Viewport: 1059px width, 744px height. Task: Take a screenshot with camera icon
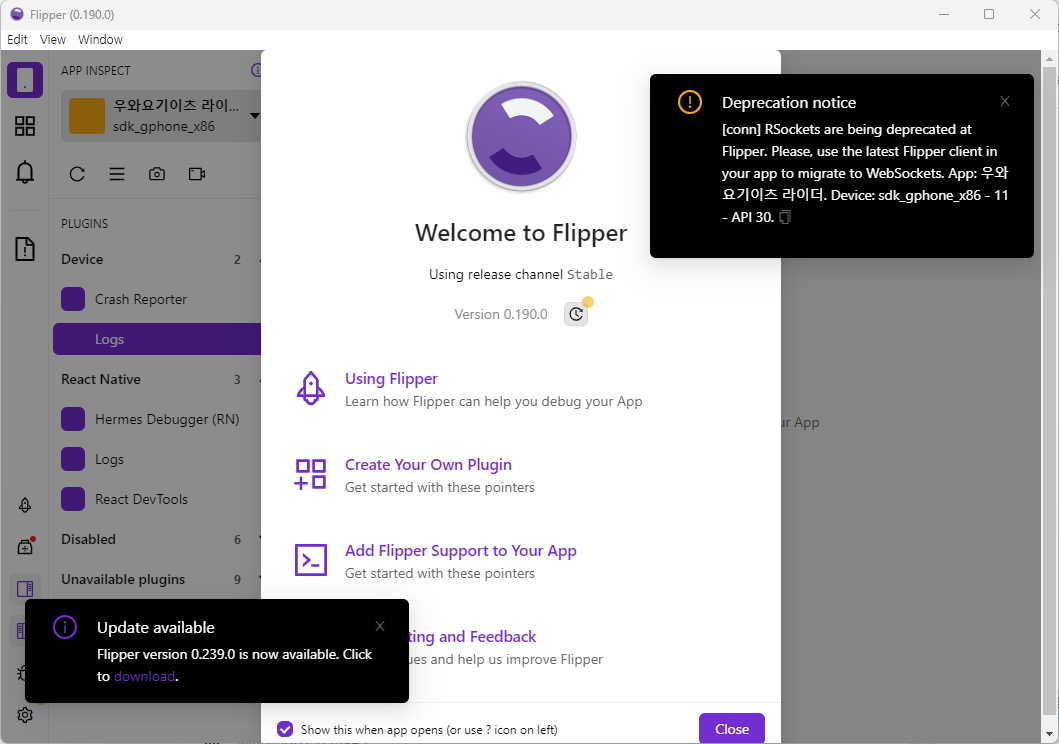(x=157, y=174)
